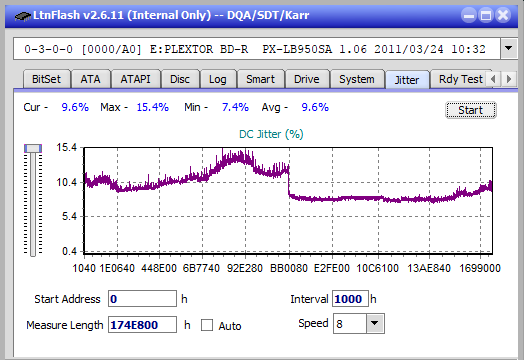The height and width of the screenshot is (360, 524).
Task: Click the Measure Length field
Action: tap(142, 325)
